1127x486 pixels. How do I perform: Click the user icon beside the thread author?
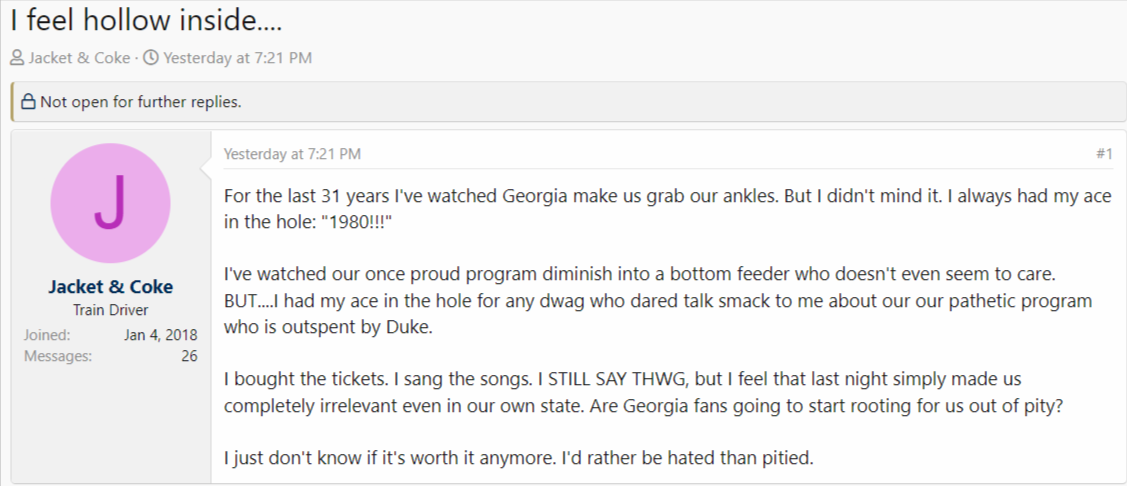(x=18, y=58)
